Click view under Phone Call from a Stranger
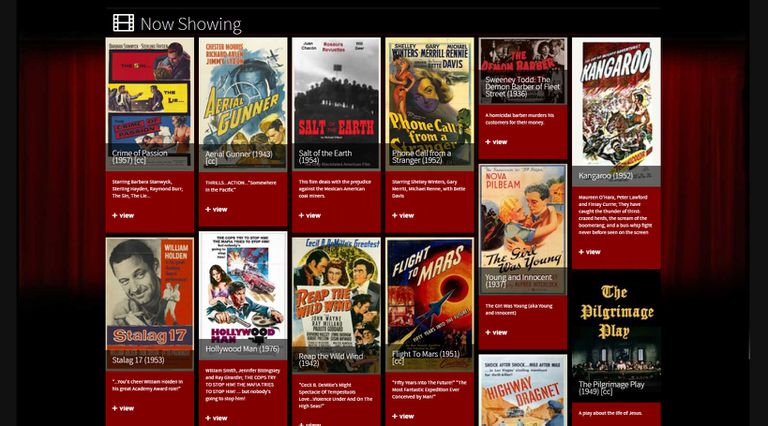Image resolution: width=768 pixels, height=426 pixels. pos(403,215)
